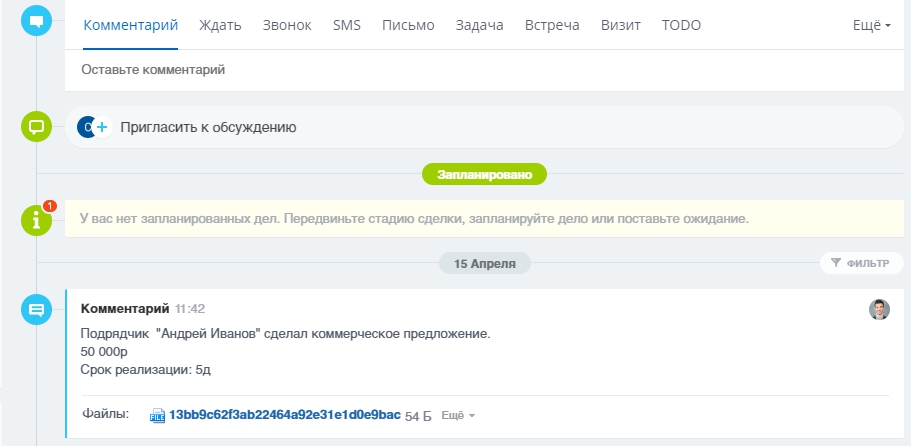Click the file icon next to attachment name
This screenshot has height=446, width=911.
pyautogui.click(x=157, y=415)
